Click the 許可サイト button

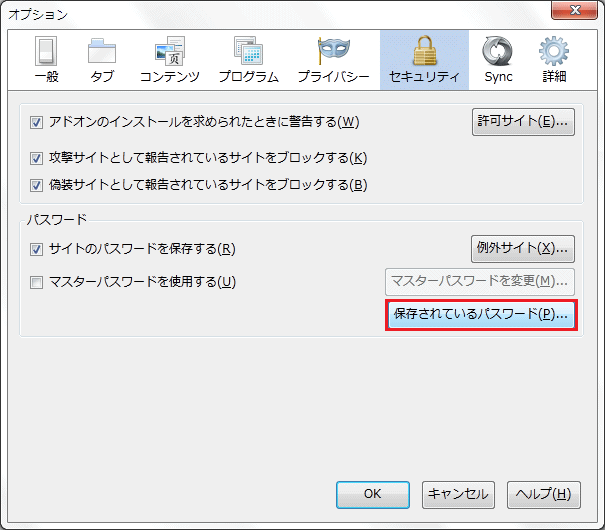pyautogui.click(x=523, y=122)
